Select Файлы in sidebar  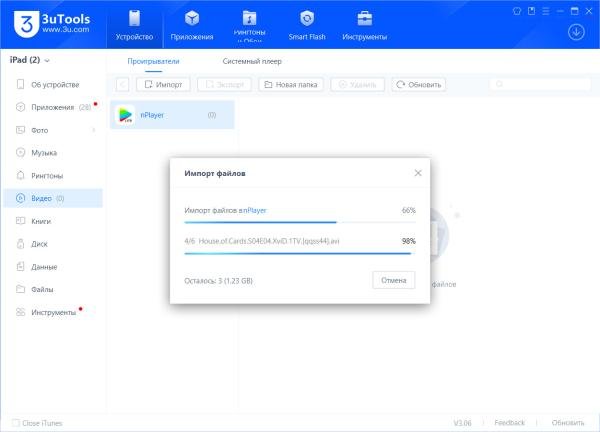coord(53,289)
